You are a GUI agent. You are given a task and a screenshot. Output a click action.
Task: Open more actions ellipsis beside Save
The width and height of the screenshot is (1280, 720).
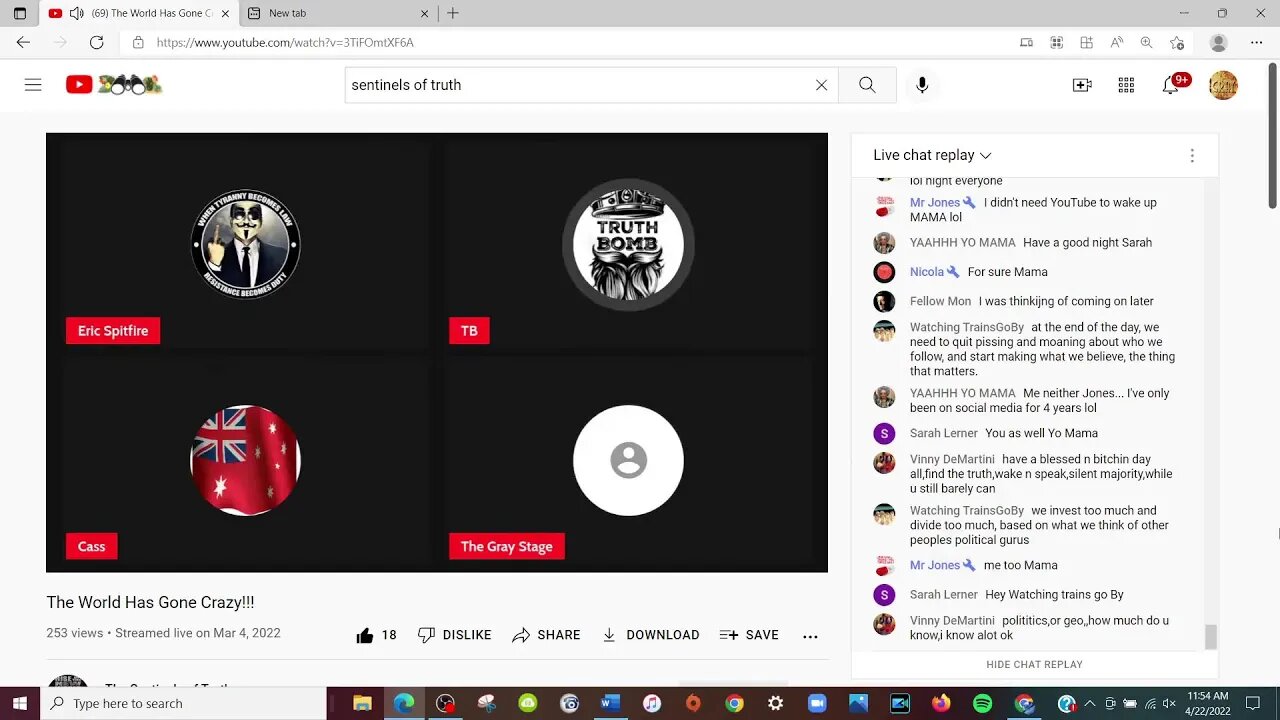tap(810, 635)
